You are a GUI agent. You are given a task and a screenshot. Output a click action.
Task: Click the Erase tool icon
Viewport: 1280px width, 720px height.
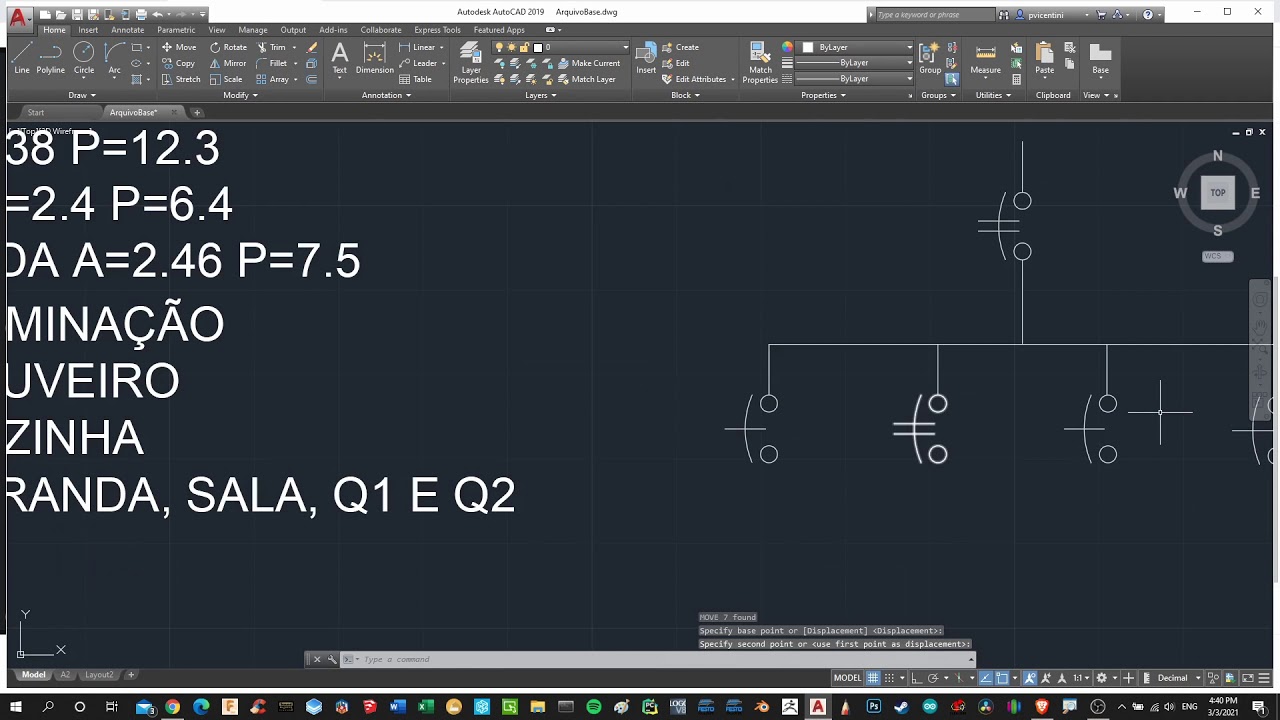point(312,47)
